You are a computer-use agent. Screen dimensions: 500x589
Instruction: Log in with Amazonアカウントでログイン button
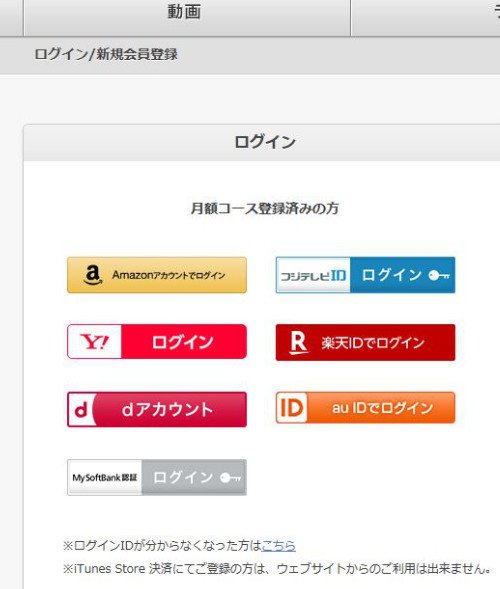pos(157,275)
